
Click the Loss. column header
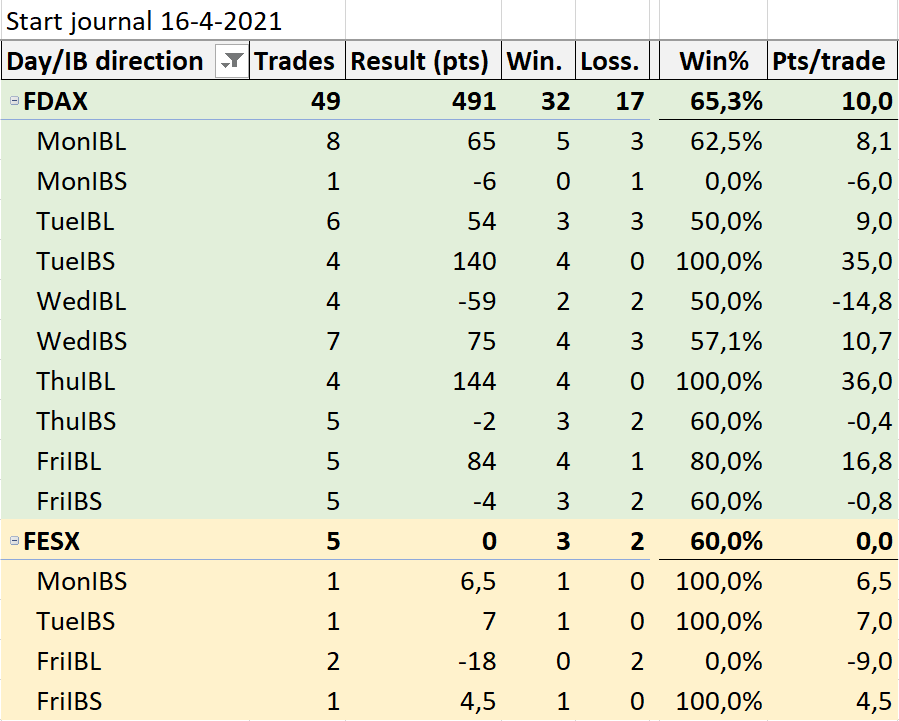click(x=612, y=60)
